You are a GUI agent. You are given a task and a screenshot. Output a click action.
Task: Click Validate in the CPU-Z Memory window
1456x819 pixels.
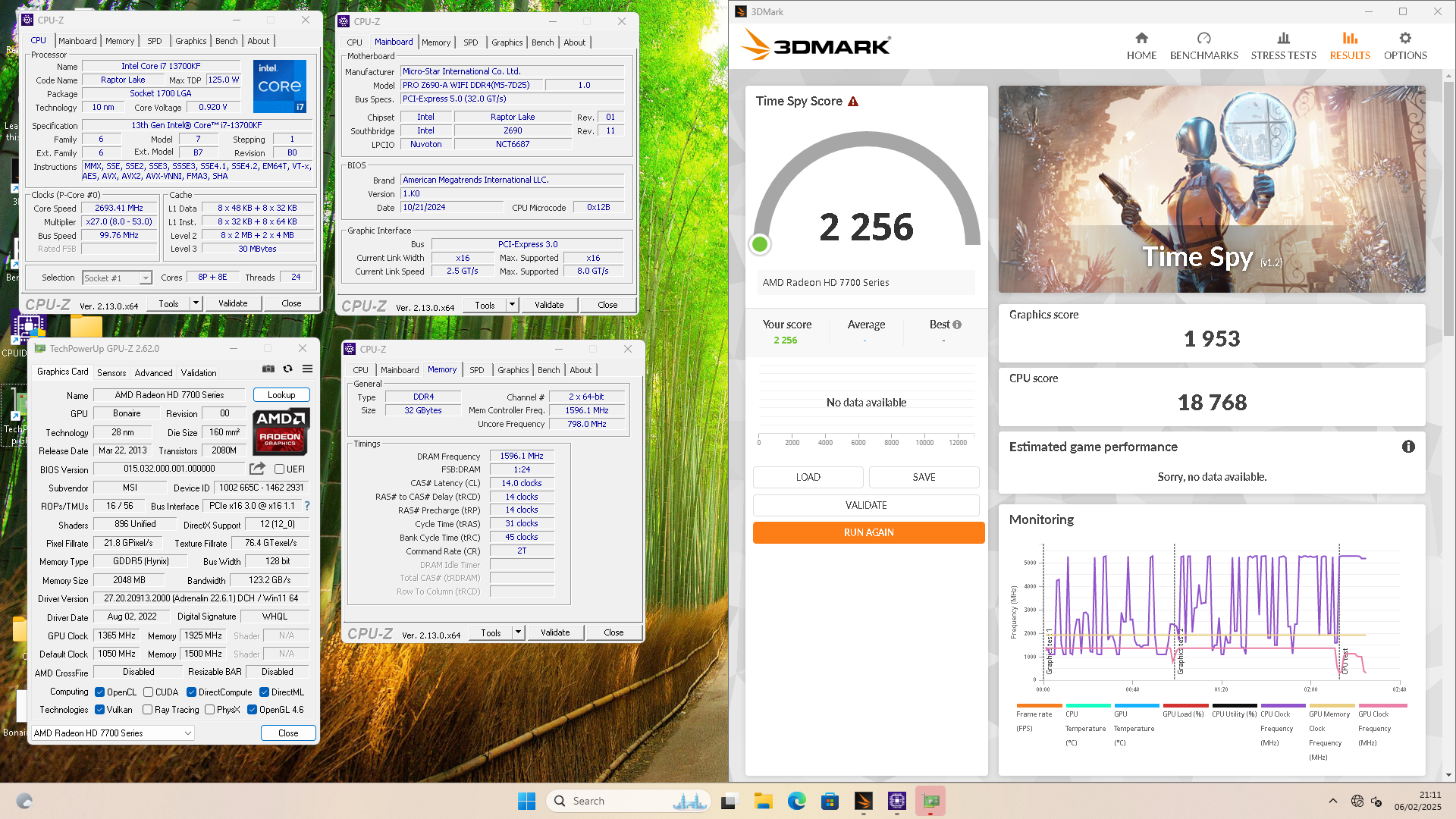[555, 632]
